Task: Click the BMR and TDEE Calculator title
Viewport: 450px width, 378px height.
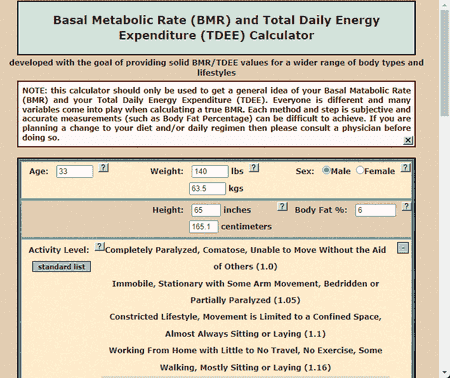Action: pos(216,28)
